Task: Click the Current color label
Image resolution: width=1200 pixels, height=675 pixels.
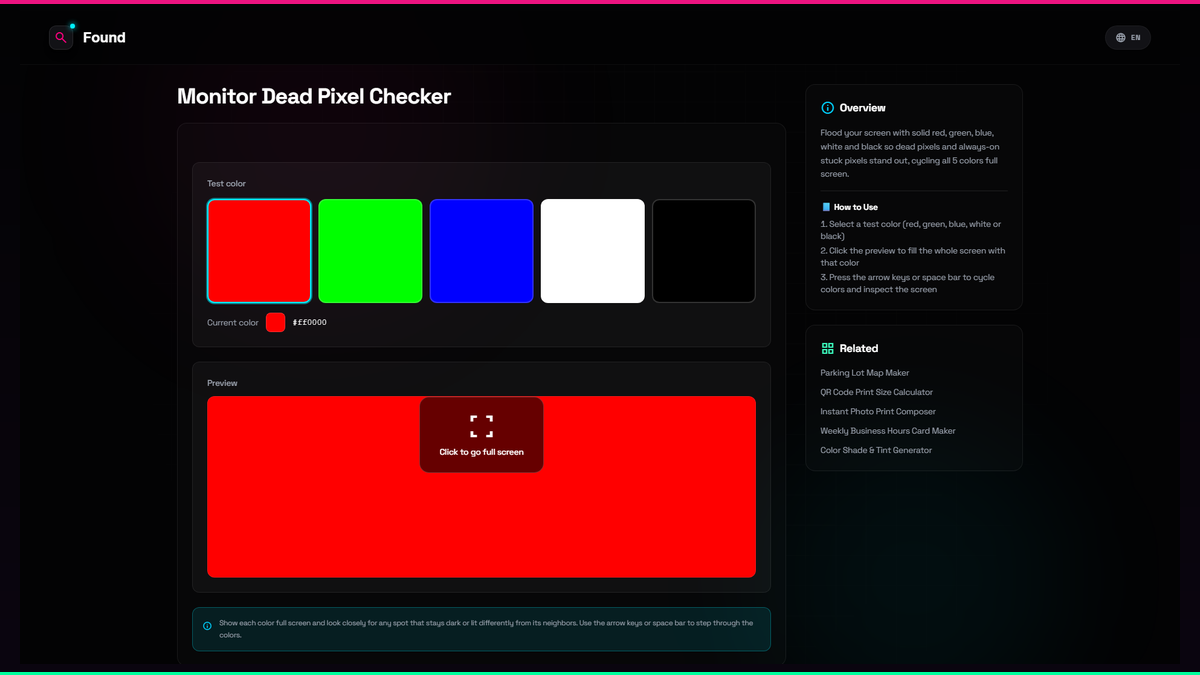Action: click(233, 323)
